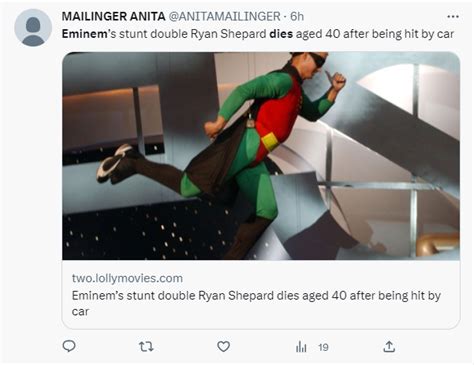Click the bolded word dies in tweet text
474x365 pixels.
click(x=281, y=34)
